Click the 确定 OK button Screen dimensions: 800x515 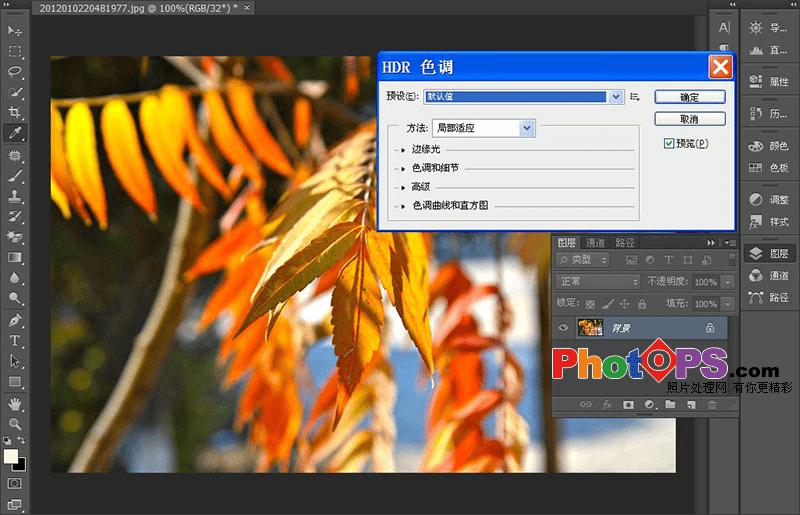coord(690,97)
